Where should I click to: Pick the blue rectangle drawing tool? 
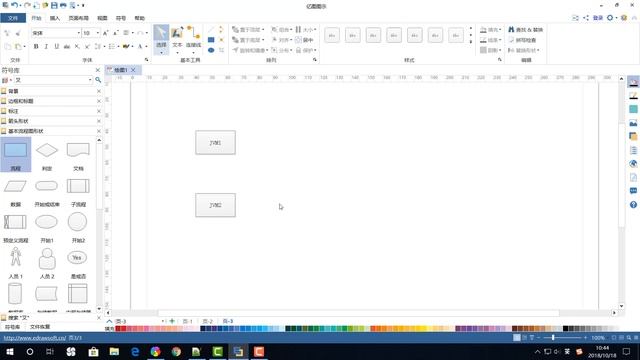tap(211, 40)
